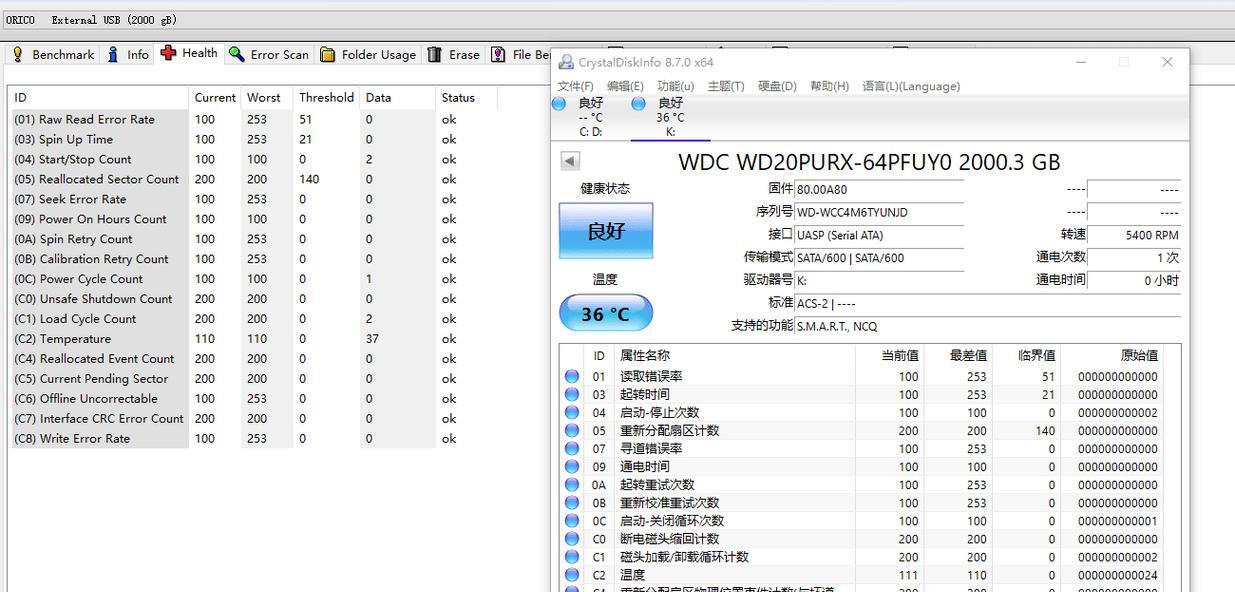Screen dimensions: 1235x592
Task: Select the (0C) Power Cycle Count row
Action: coord(253,279)
